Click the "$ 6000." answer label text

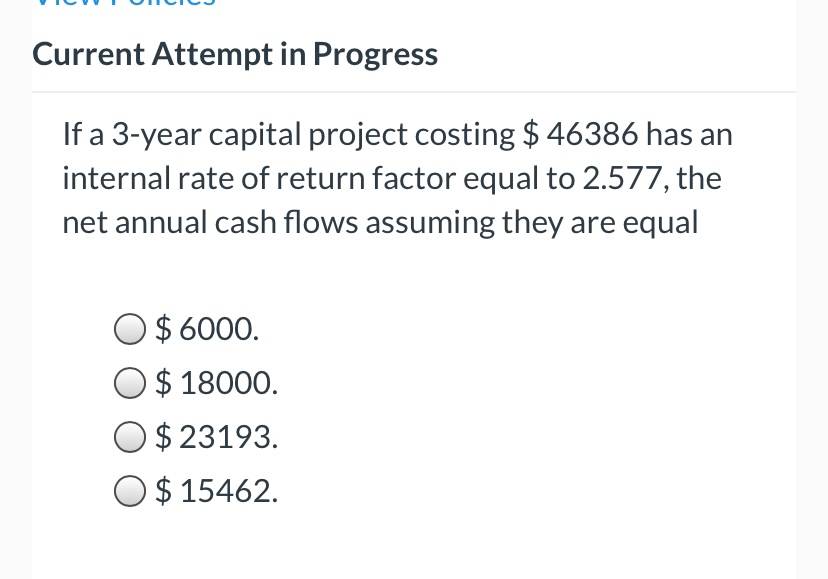coord(207,329)
